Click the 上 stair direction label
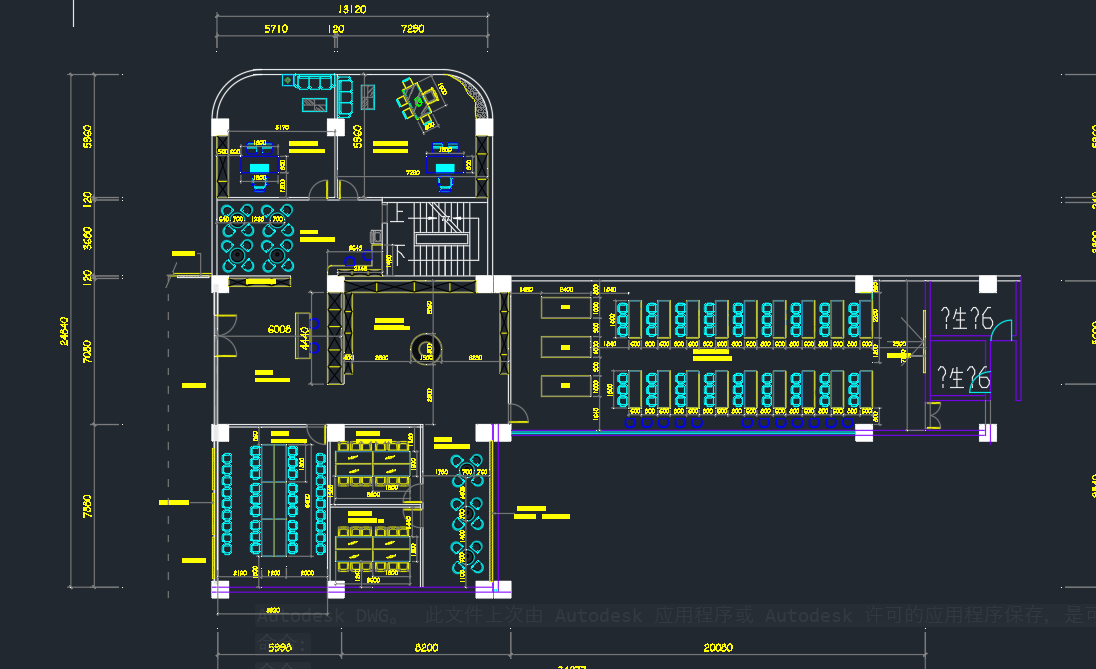 click(396, 212)
